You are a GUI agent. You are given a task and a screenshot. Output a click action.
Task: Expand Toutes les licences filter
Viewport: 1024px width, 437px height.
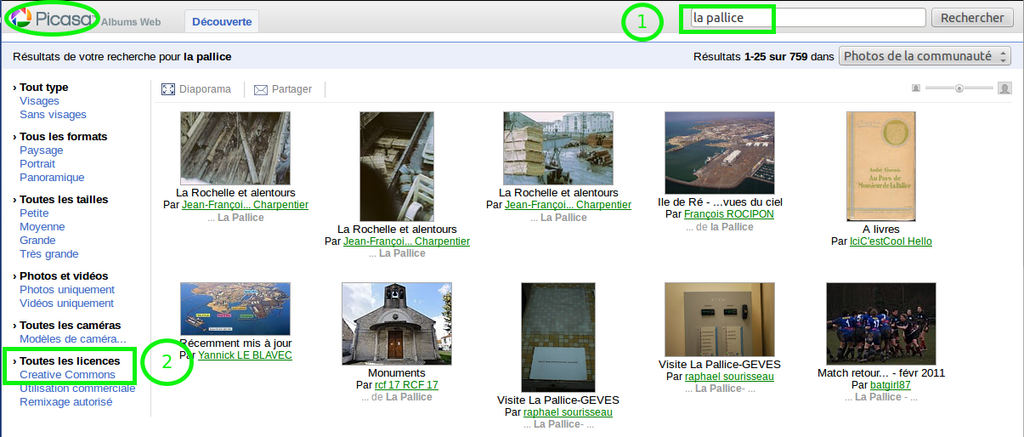click(69, 361)
